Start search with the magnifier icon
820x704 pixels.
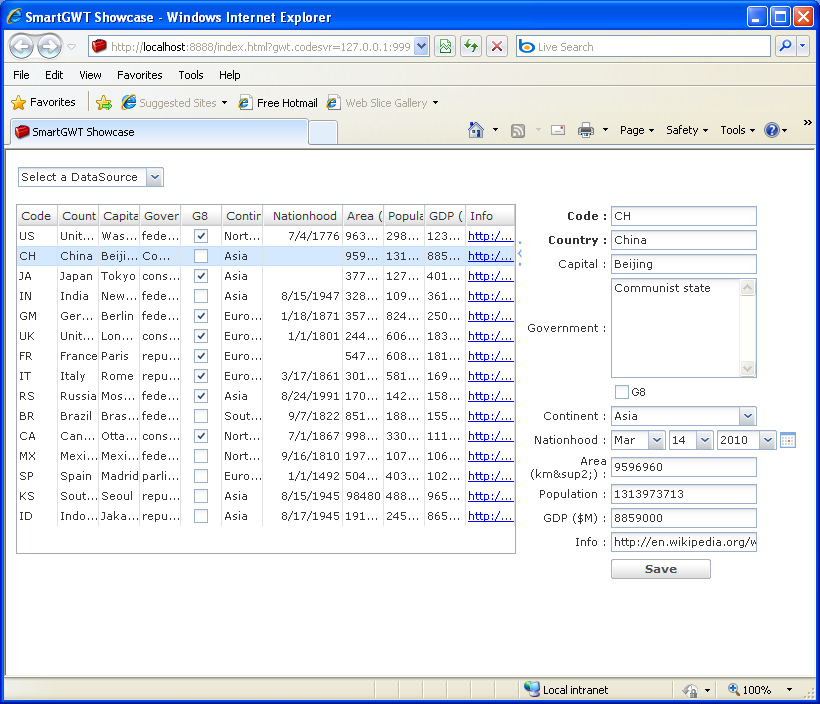click(x=784, y=47)
